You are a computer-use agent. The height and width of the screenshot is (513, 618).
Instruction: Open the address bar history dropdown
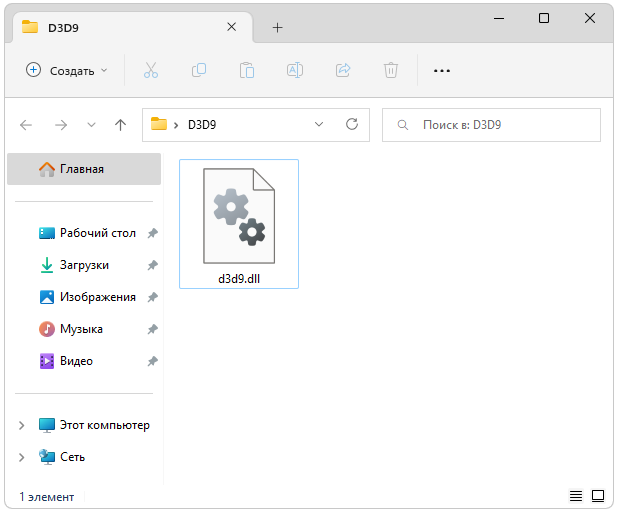pyautogui.click(x=319, y=125)
